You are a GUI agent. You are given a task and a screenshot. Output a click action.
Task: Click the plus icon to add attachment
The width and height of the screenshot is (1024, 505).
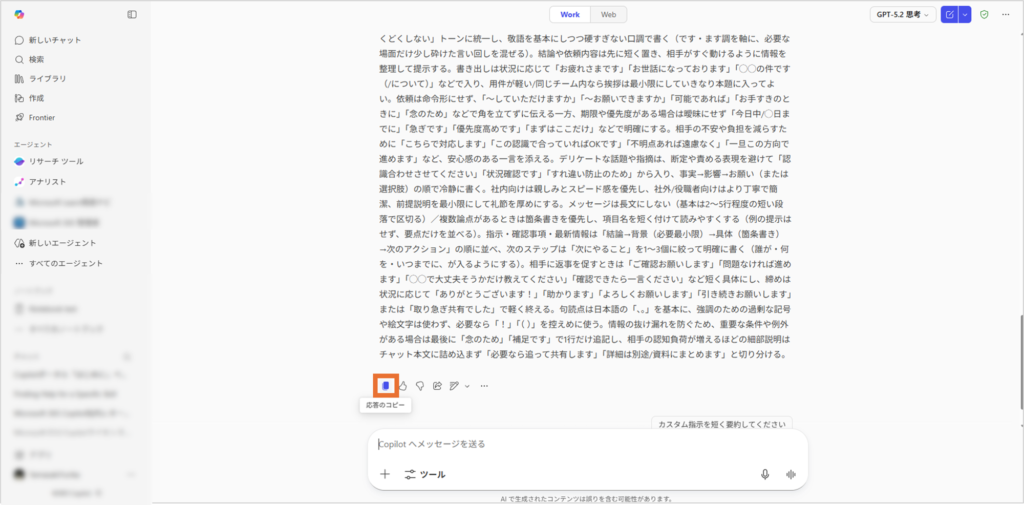pos(385,475)
